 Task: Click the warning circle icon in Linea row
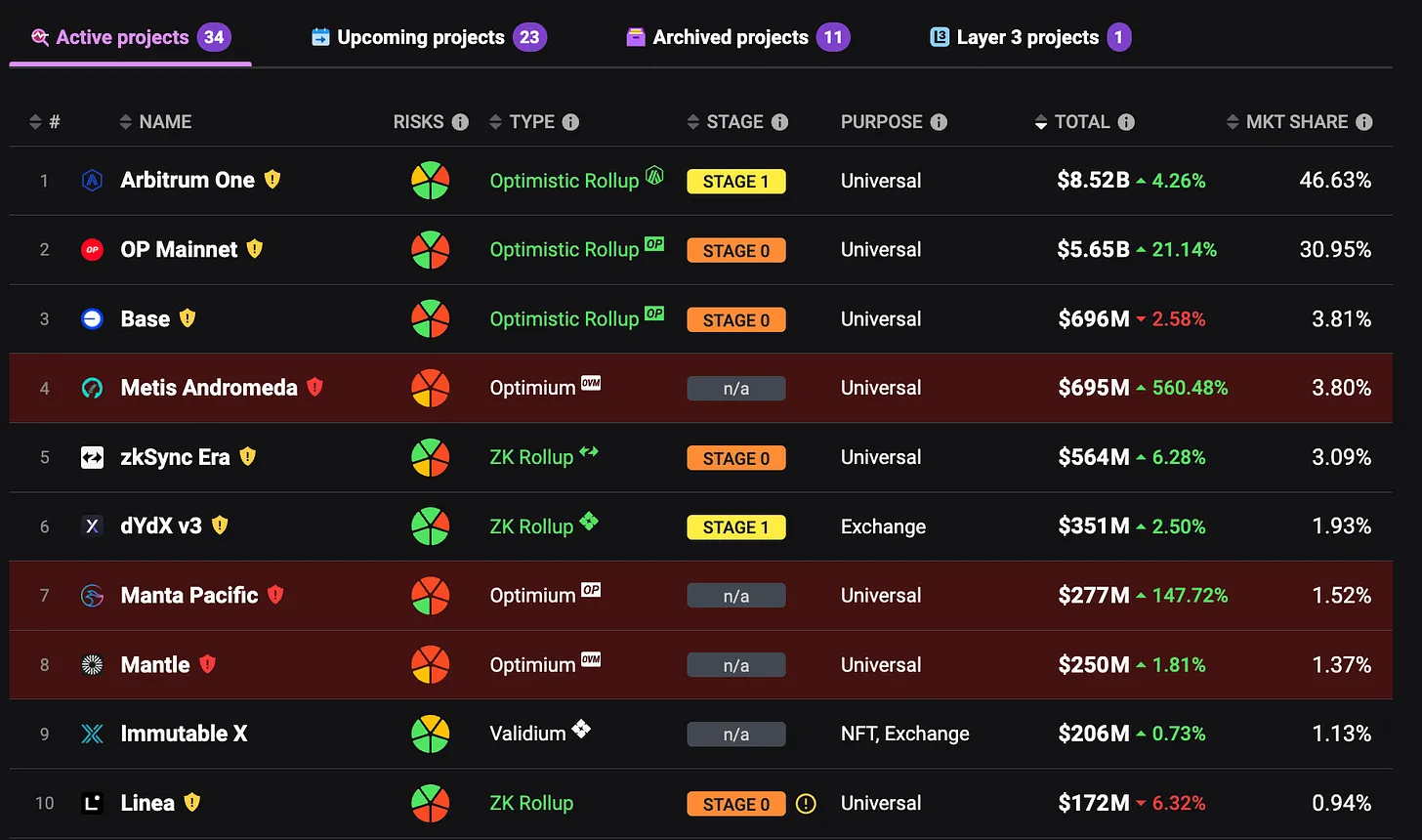click(806, 804)
